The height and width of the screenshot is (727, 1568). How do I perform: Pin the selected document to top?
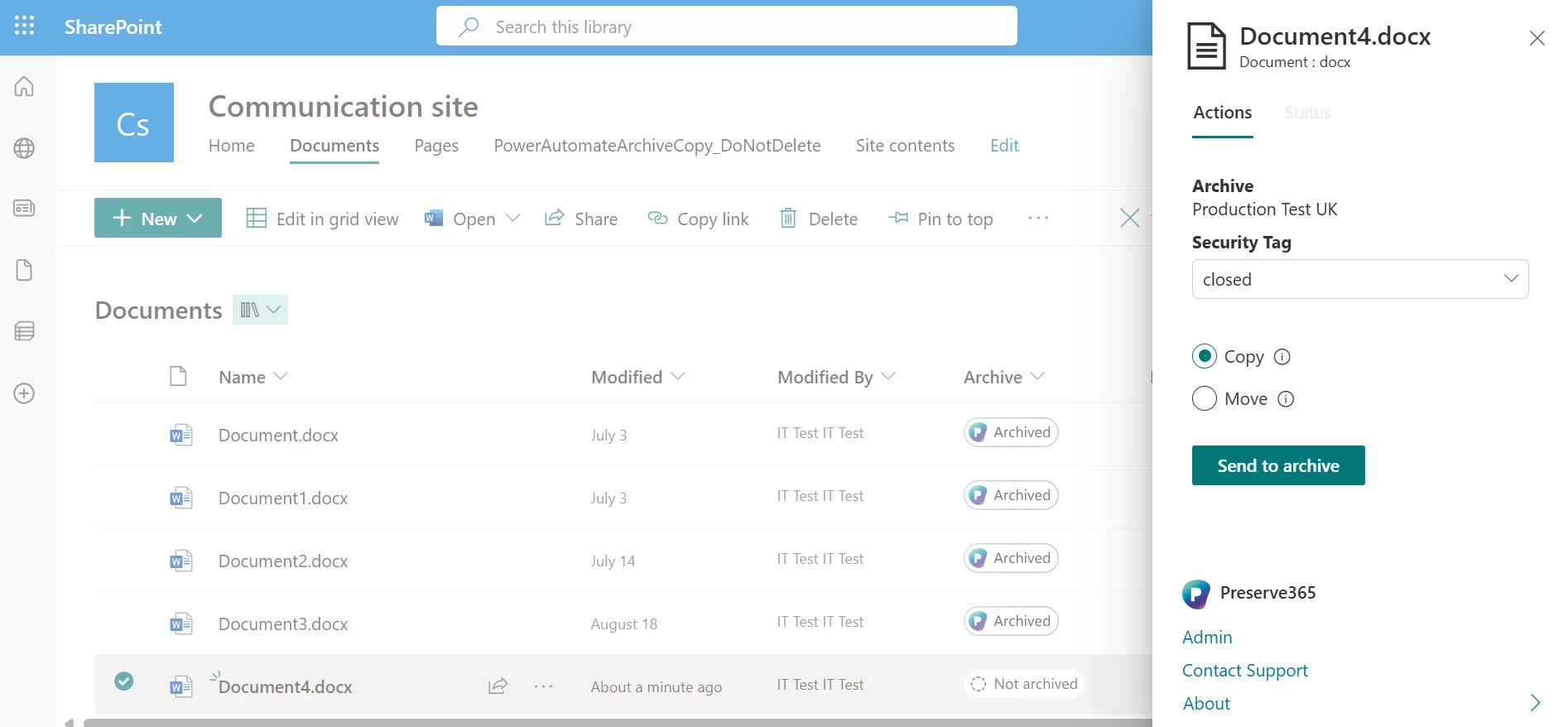click(x=940, y=219)
